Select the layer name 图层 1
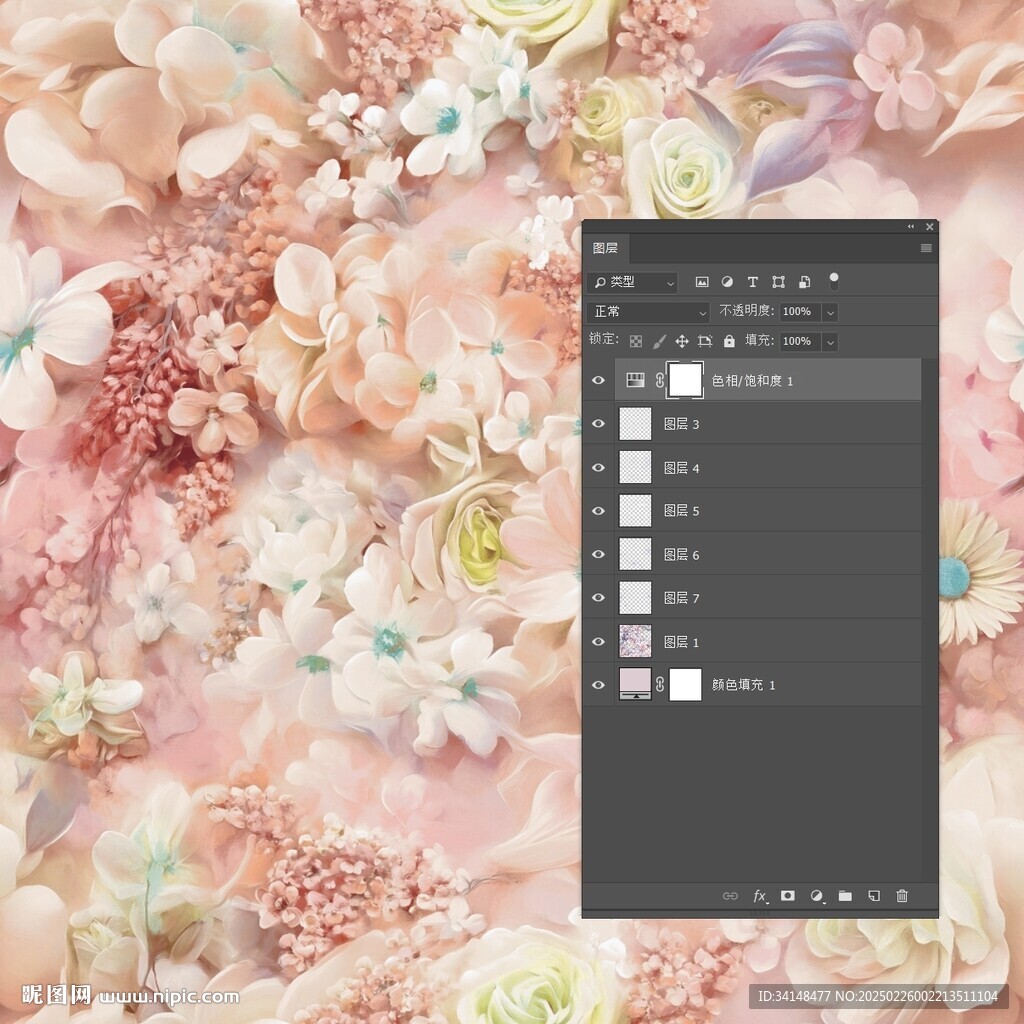Viewport: 1024px width, 1024px height. pyautogui.click(x=681, y=642)
